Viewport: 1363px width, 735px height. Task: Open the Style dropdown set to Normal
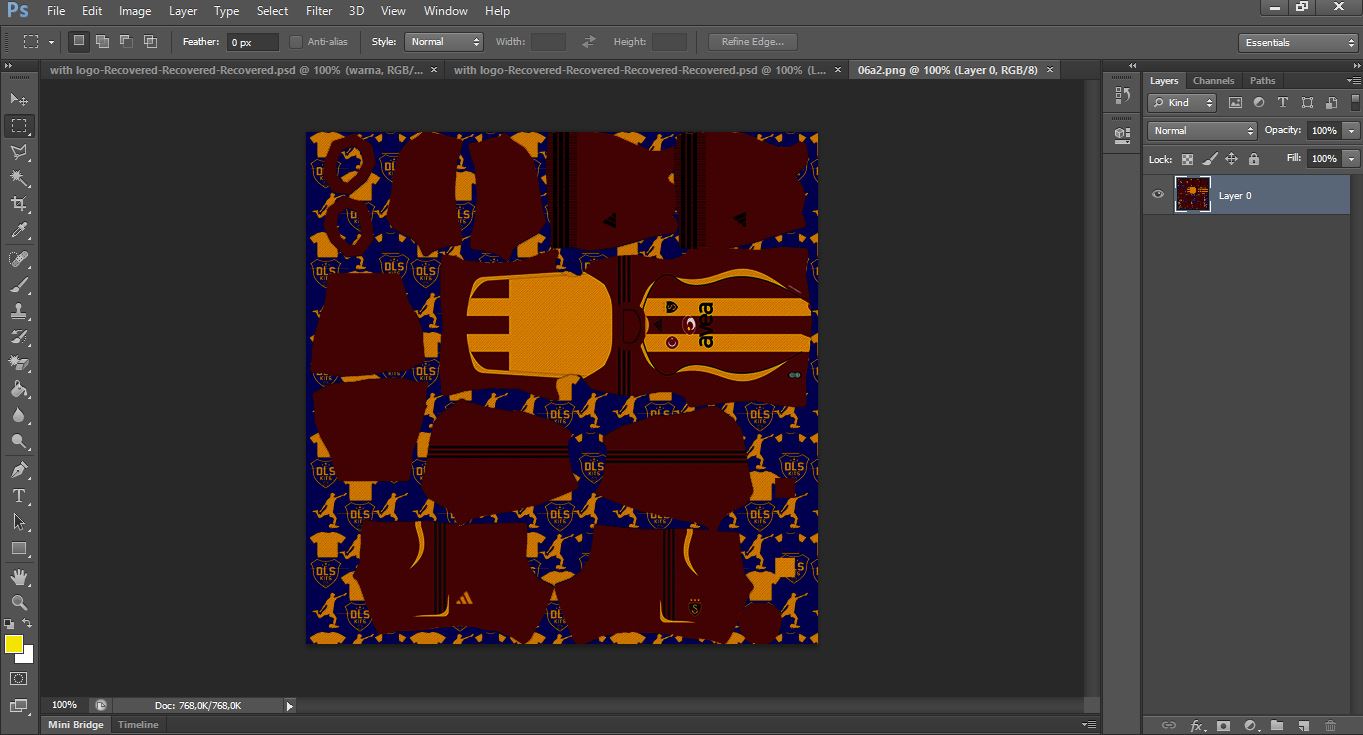(444, 42)
